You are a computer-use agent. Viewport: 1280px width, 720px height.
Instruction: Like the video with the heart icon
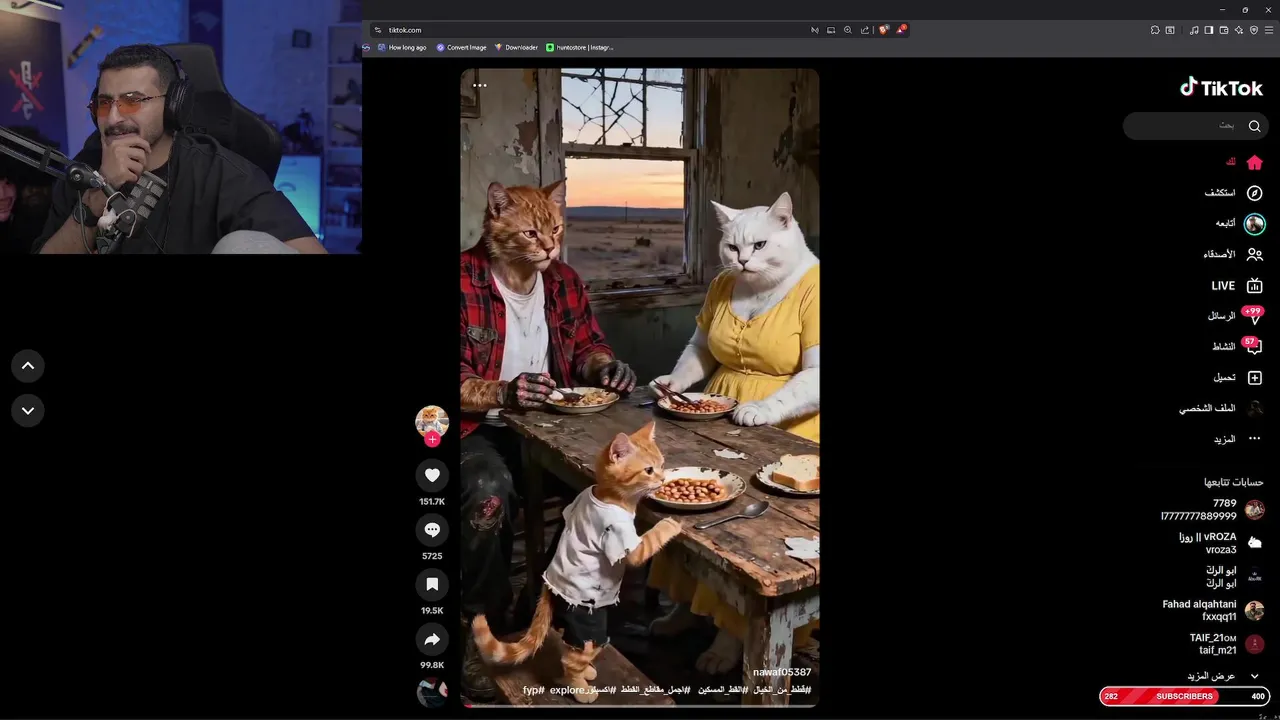[x=432, y=475]
